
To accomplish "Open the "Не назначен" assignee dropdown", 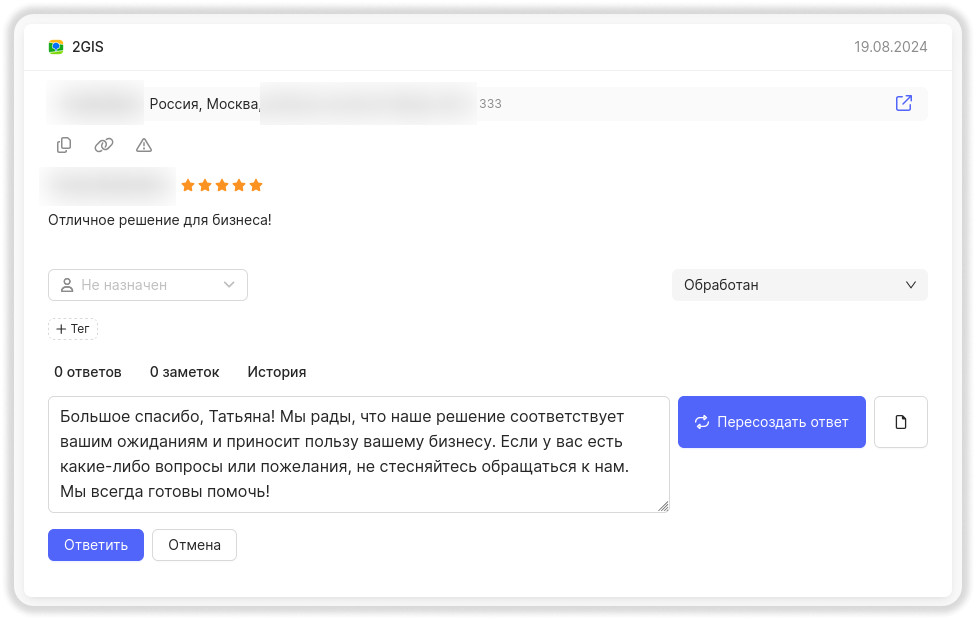I will (x=148, y=285).
